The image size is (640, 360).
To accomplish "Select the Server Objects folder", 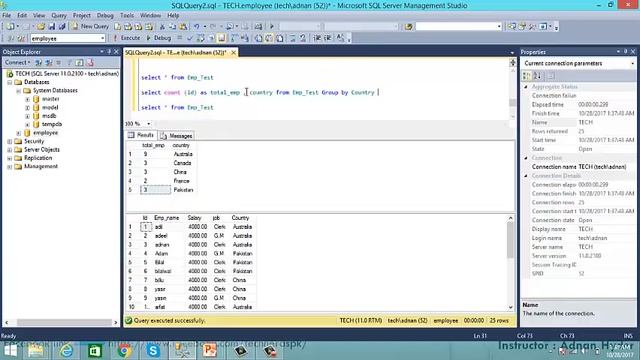I will [x=42, y=150].
